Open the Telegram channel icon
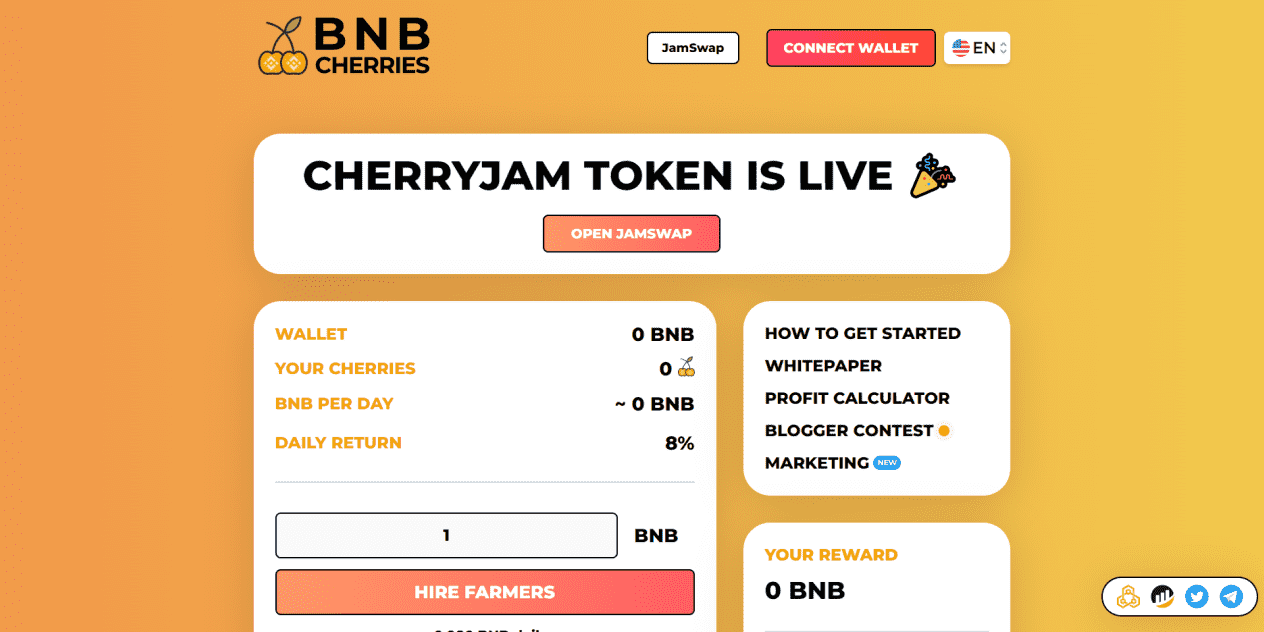This screenshot has height=632, width=1264. [1231, 597]
